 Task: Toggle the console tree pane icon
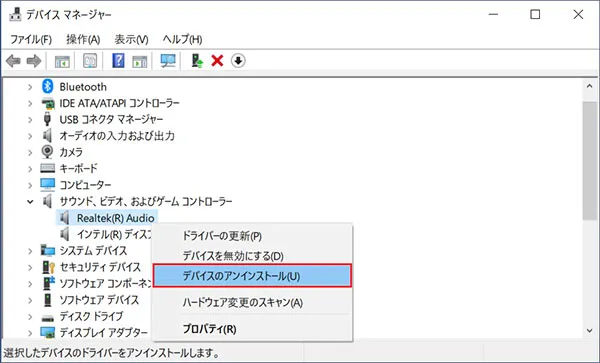62,61
